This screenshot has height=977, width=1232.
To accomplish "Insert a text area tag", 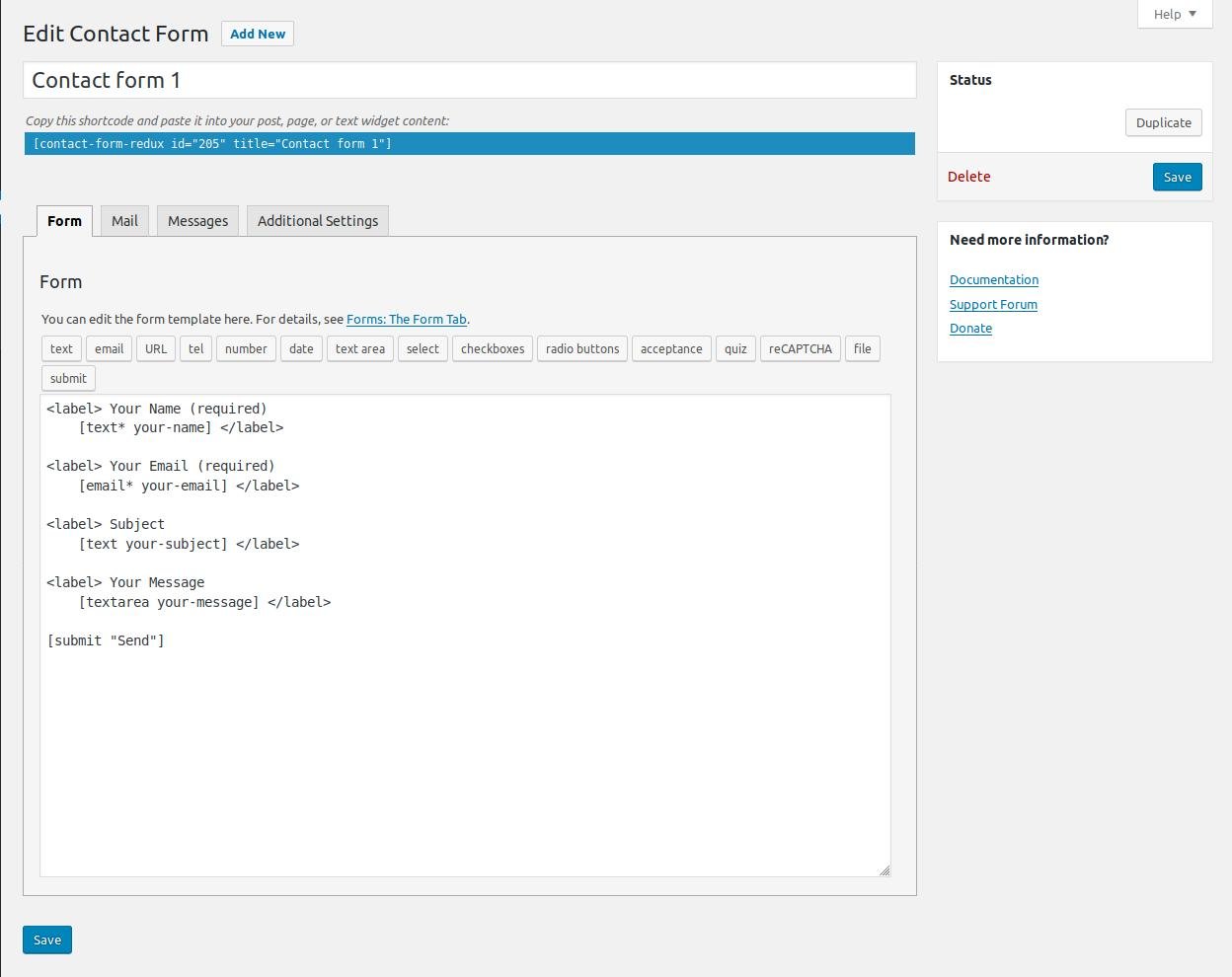I will coord(360,349).
